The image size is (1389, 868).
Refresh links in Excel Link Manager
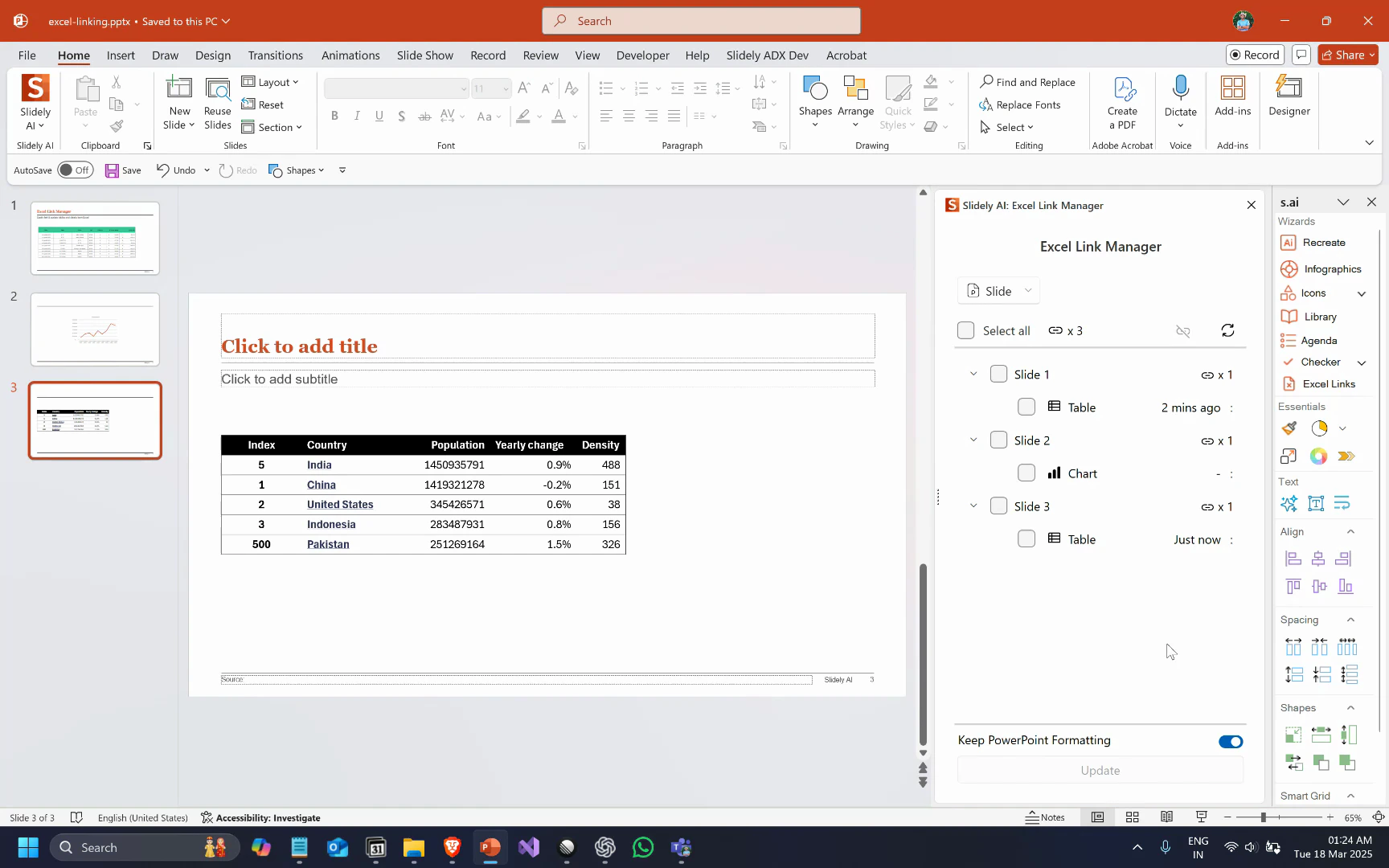point(1228,330)
